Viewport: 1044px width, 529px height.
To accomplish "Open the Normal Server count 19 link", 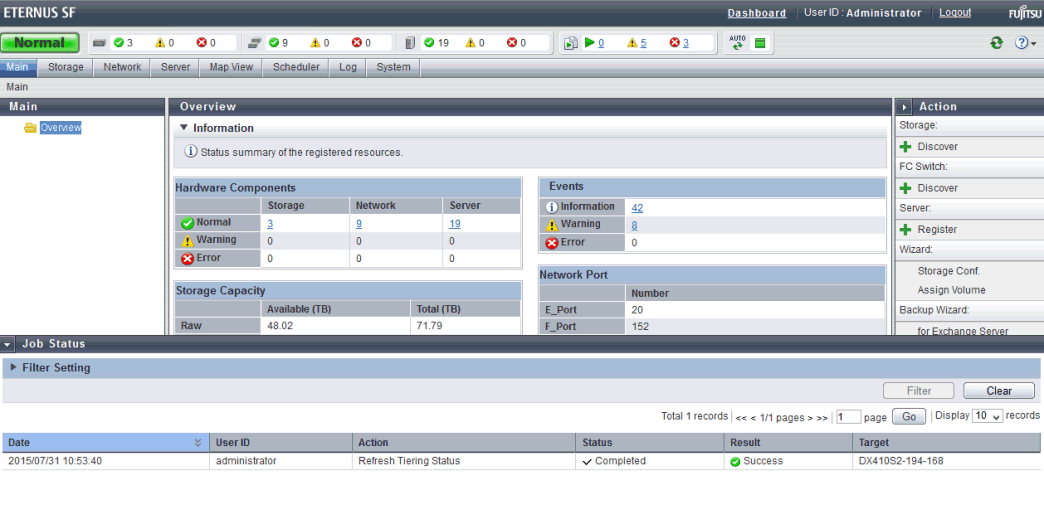I will pos(455,224).
